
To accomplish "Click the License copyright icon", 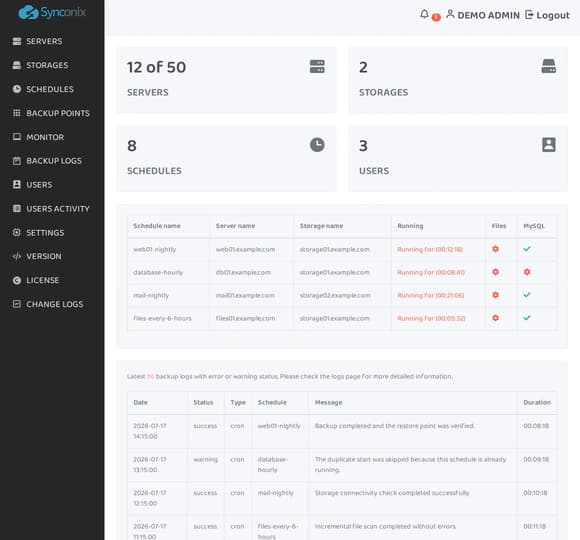I will click(17, 280).
